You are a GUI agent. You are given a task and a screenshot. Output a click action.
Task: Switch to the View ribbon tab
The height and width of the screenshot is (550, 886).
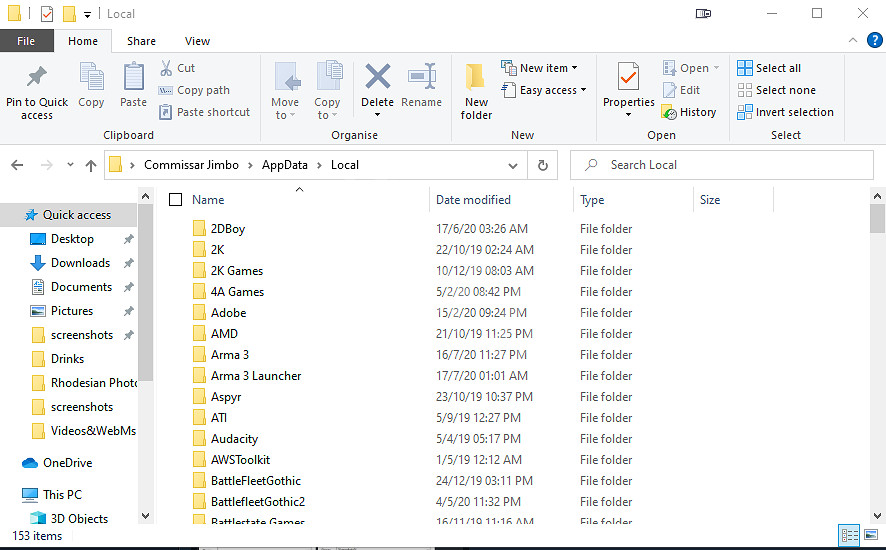point(197,41)
